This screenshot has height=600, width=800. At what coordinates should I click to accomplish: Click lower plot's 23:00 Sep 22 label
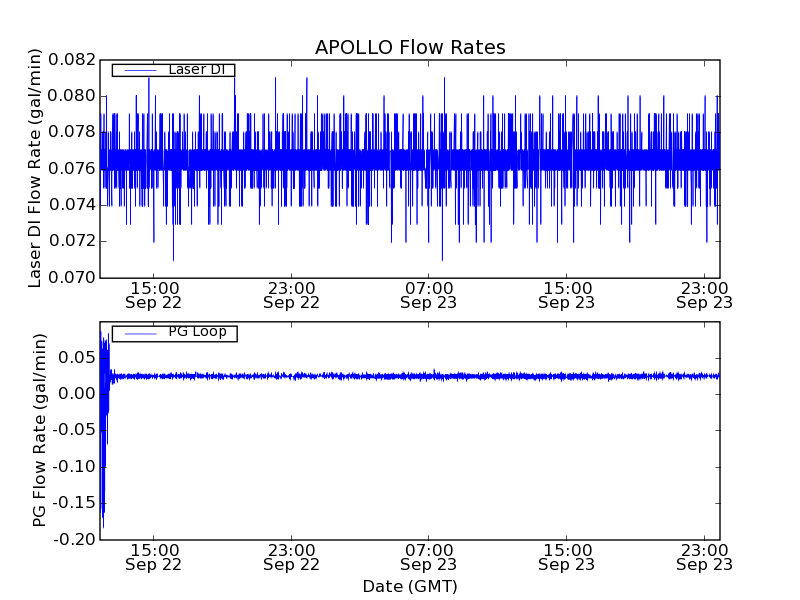click(291, 557)
